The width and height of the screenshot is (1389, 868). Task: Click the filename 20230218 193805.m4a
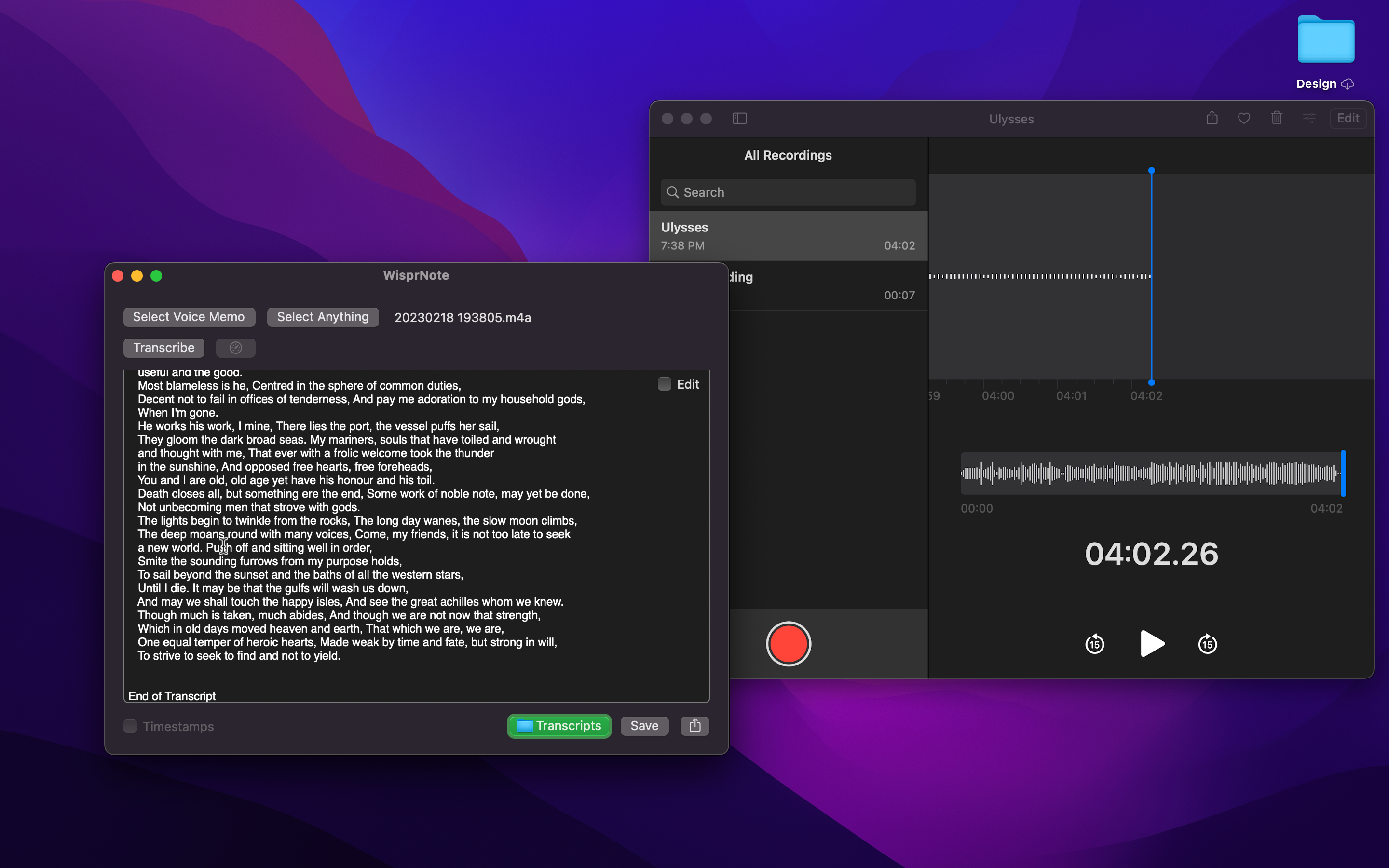click(x=463, y=317)
